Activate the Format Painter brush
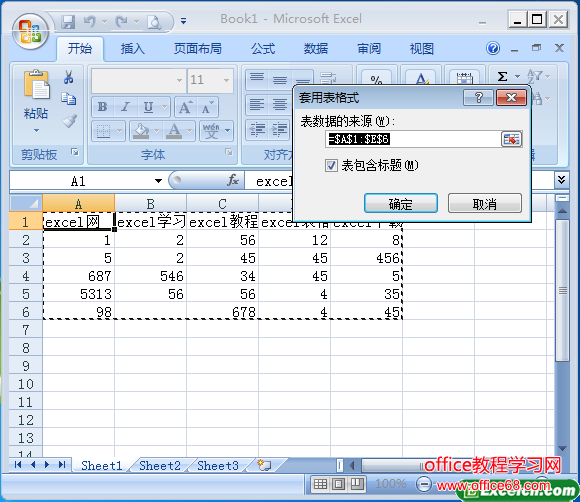 click(x=69, y=121)
